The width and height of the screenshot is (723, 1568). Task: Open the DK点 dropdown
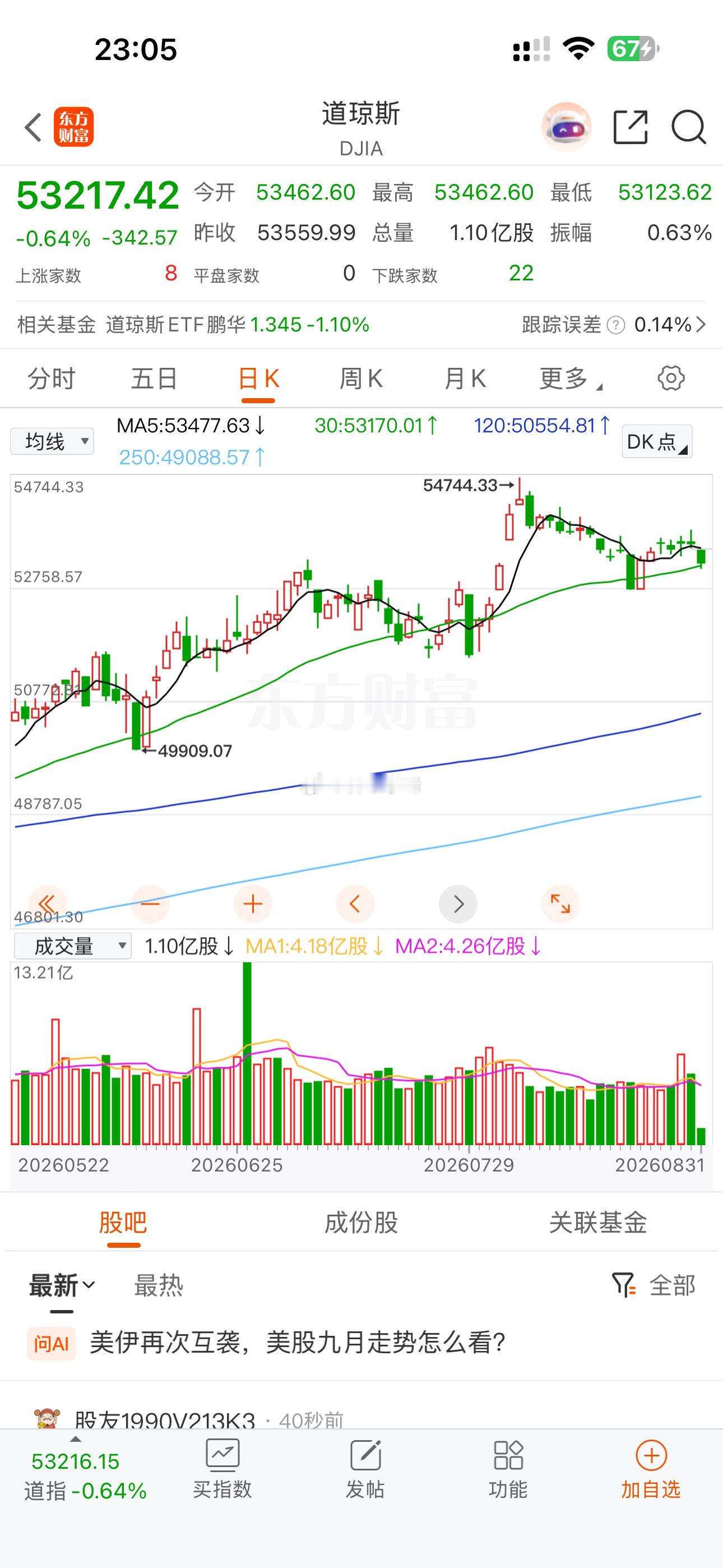tap(657, 441)
